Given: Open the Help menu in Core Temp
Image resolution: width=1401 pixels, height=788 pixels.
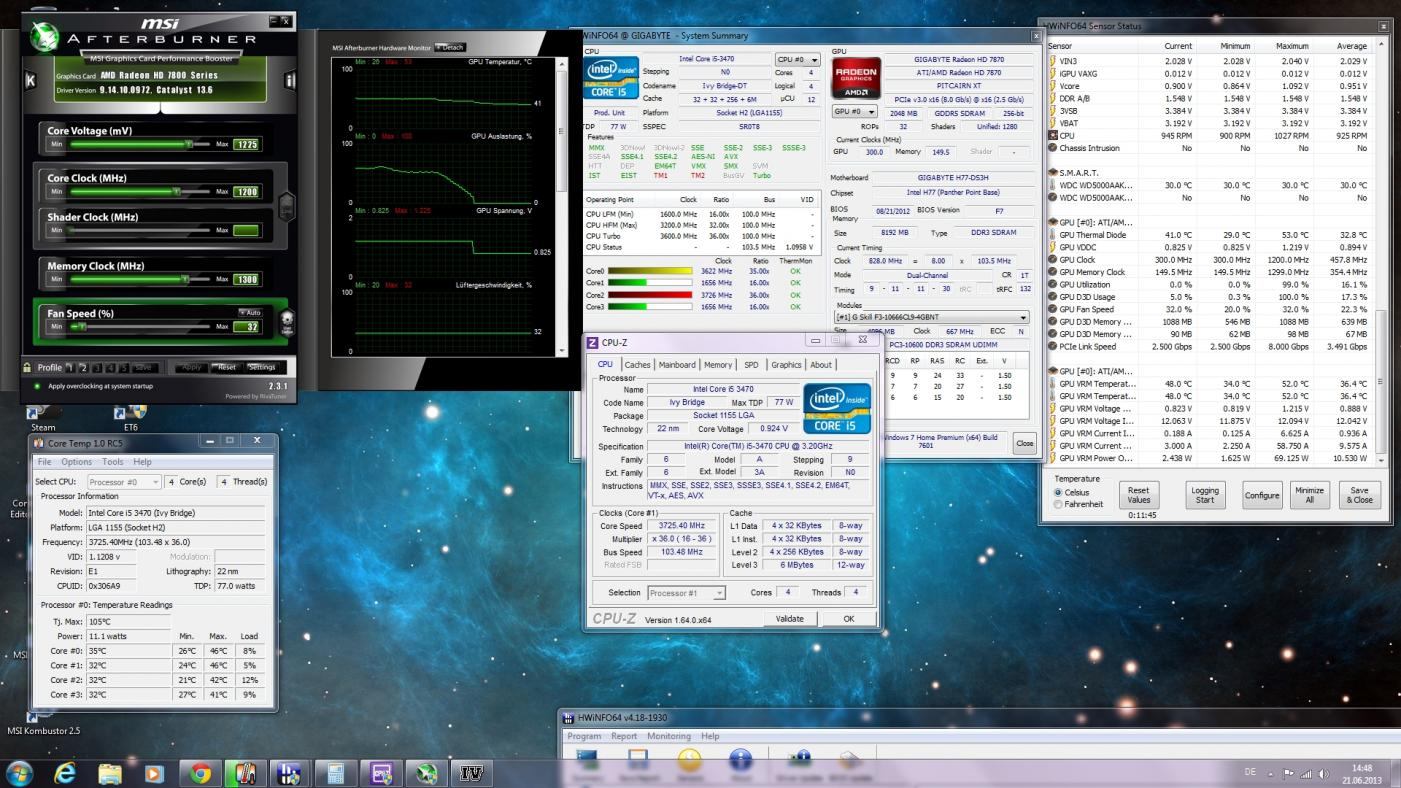Looking at the screenshot, I should tap(143, 462).
